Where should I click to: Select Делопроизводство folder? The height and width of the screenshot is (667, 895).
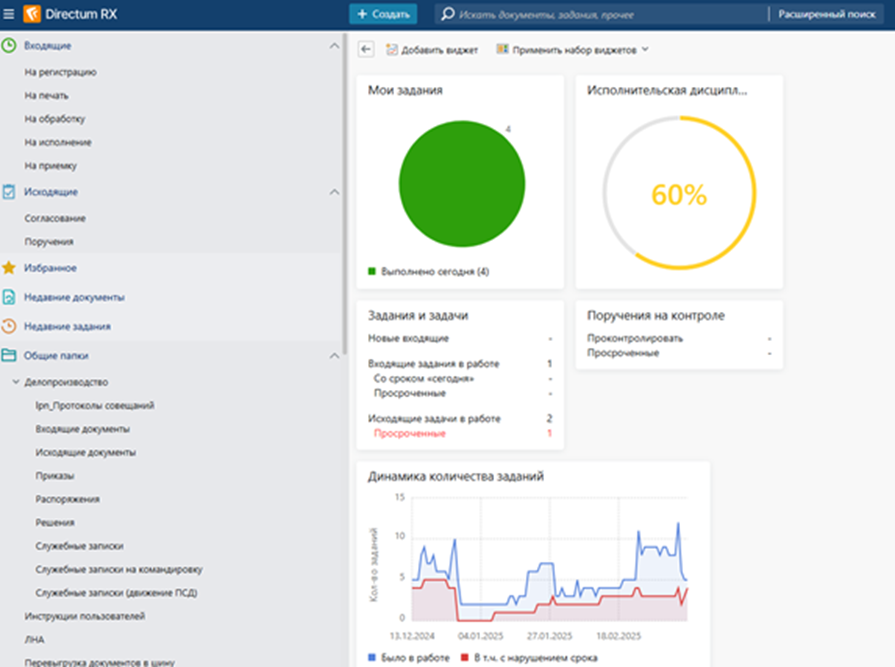pos(66,382)
